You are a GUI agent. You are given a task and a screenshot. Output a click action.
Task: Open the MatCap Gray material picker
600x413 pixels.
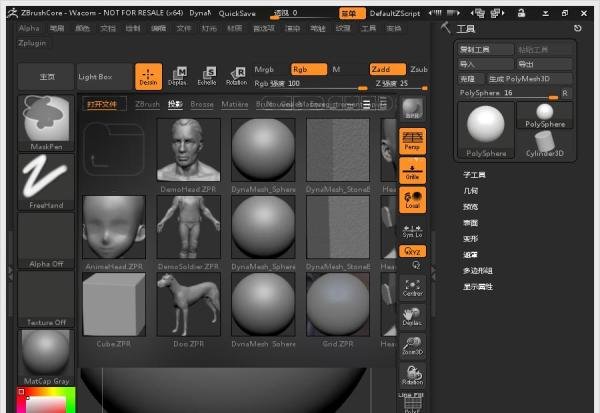(46, 357)
